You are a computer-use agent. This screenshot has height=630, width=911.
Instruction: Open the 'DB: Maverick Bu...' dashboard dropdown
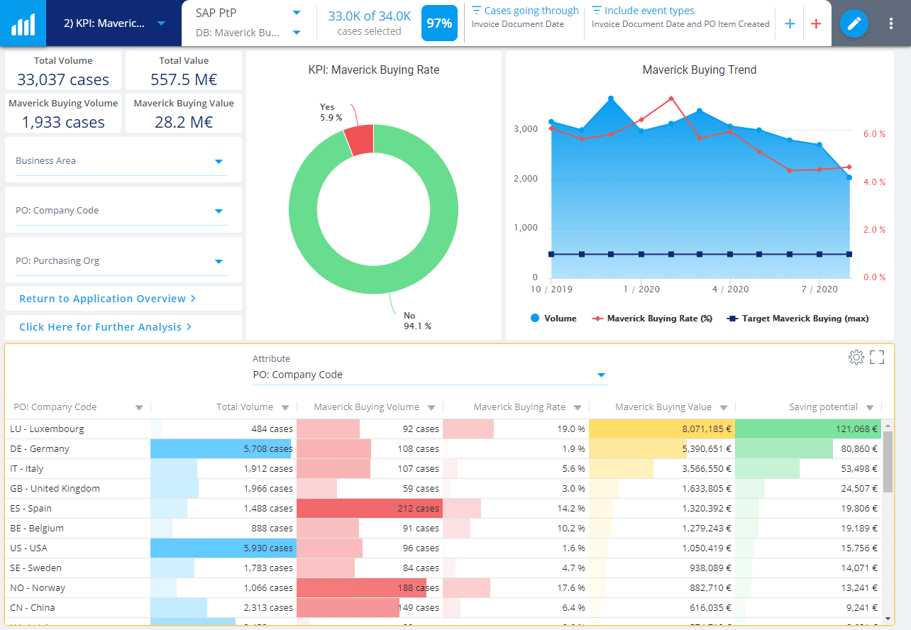click(296, 33)
